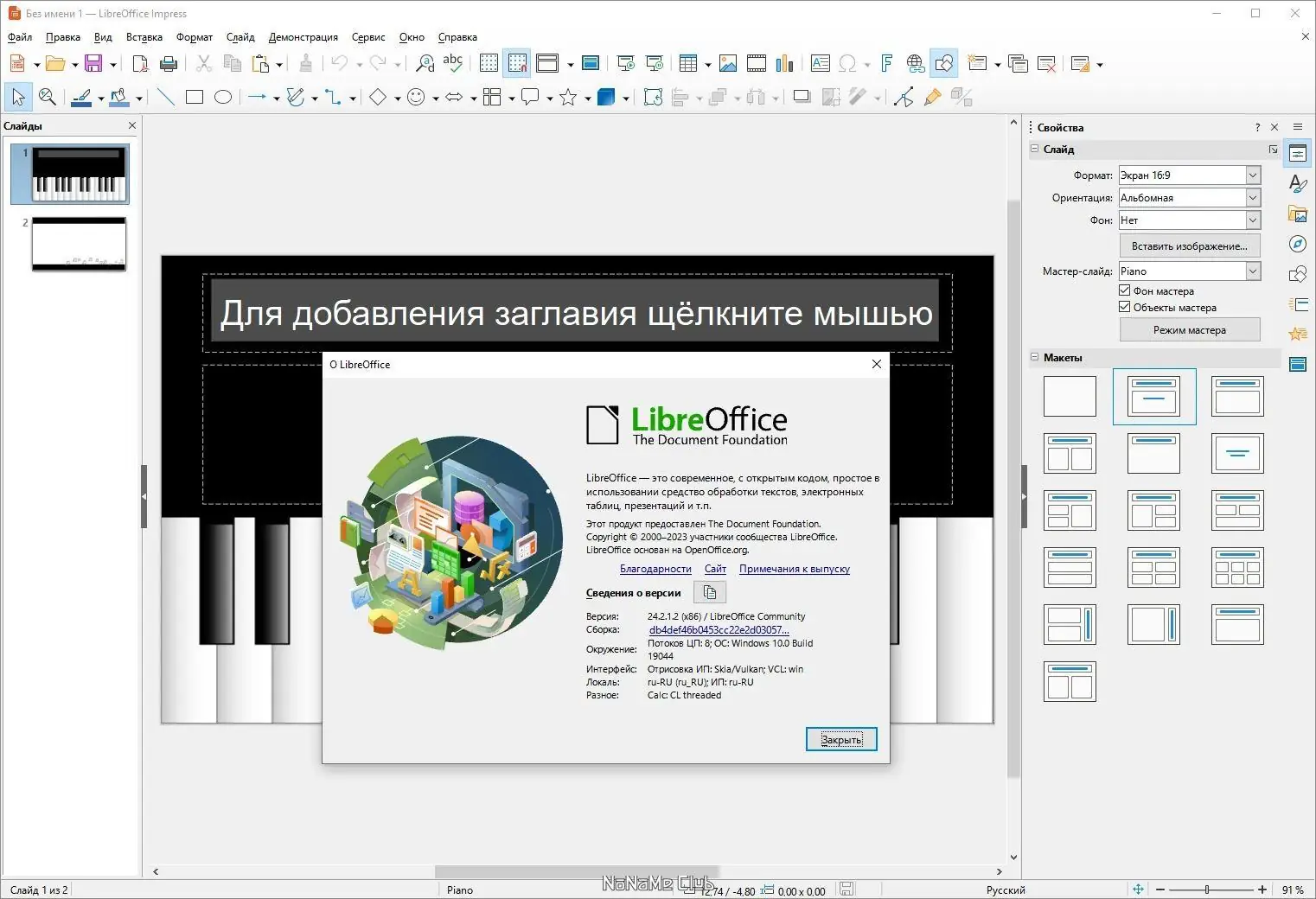Click the Insert Table icon

pos(688,64)
